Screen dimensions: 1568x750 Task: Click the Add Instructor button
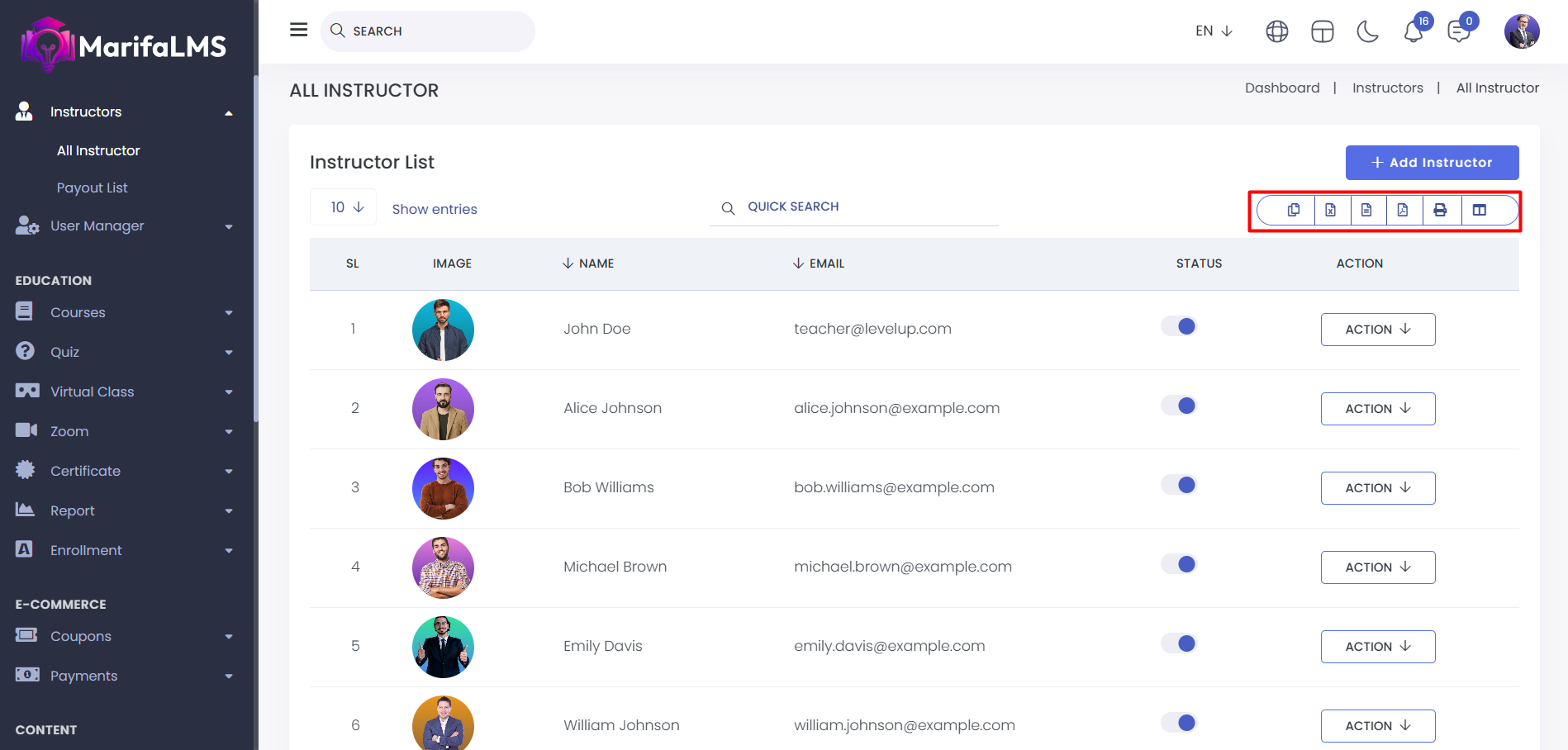click(1432, 163)
